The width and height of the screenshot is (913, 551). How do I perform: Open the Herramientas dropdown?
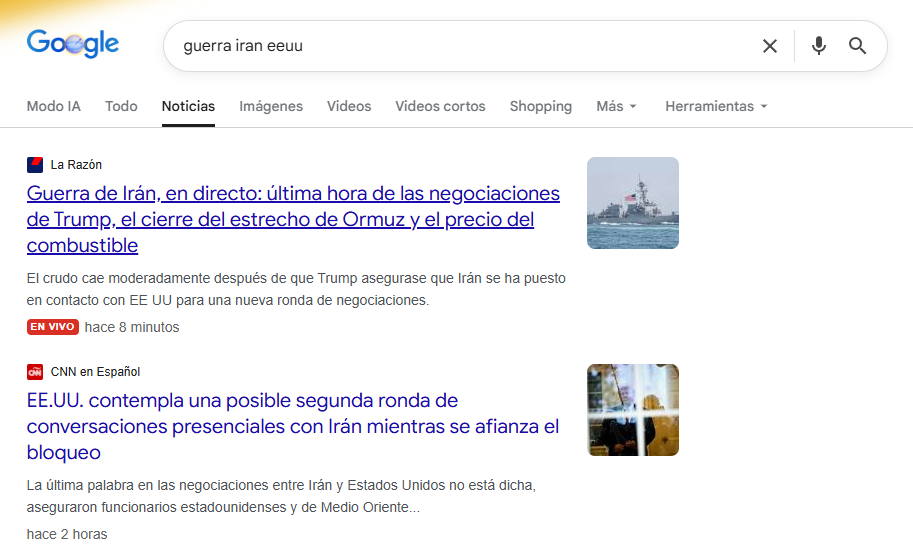click(716, 106)
